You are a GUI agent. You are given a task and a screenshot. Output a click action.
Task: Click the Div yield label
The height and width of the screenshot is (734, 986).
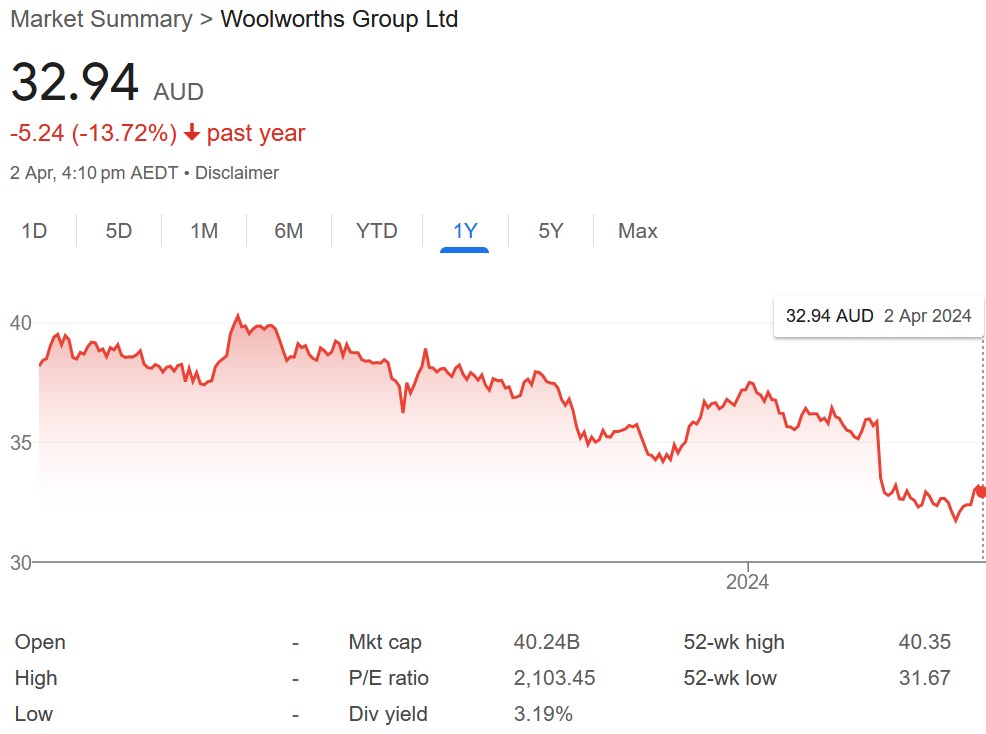(x=388, y=714)
